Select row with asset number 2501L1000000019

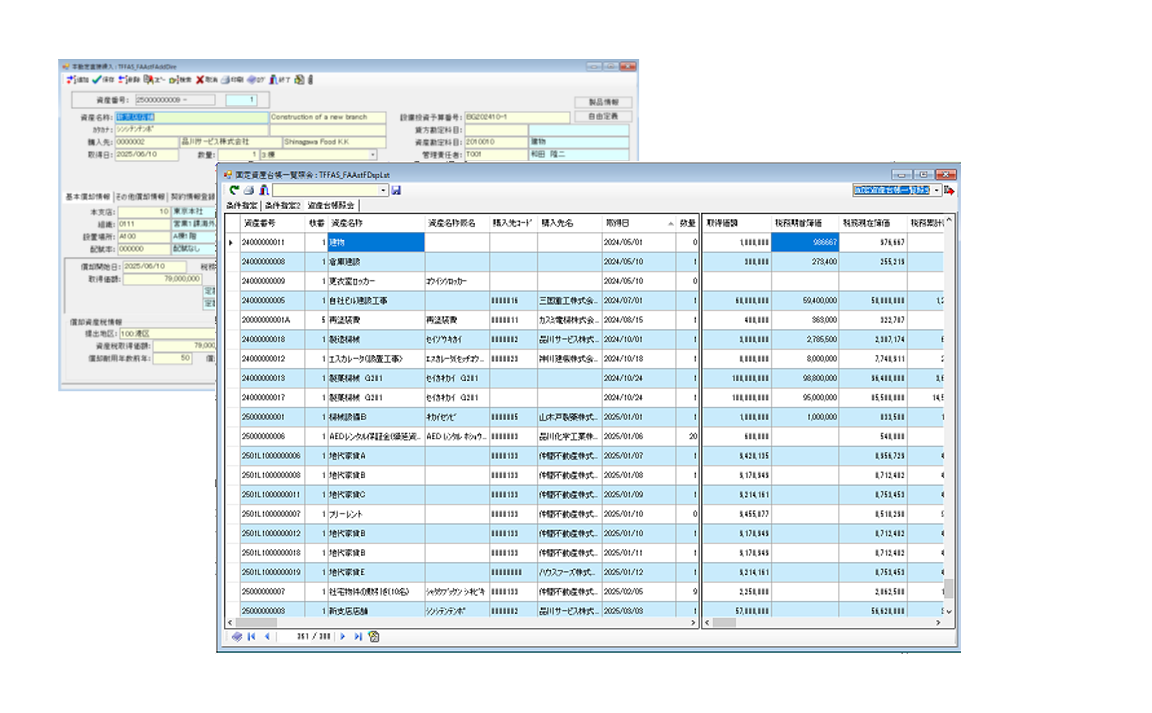coord(273,572)
